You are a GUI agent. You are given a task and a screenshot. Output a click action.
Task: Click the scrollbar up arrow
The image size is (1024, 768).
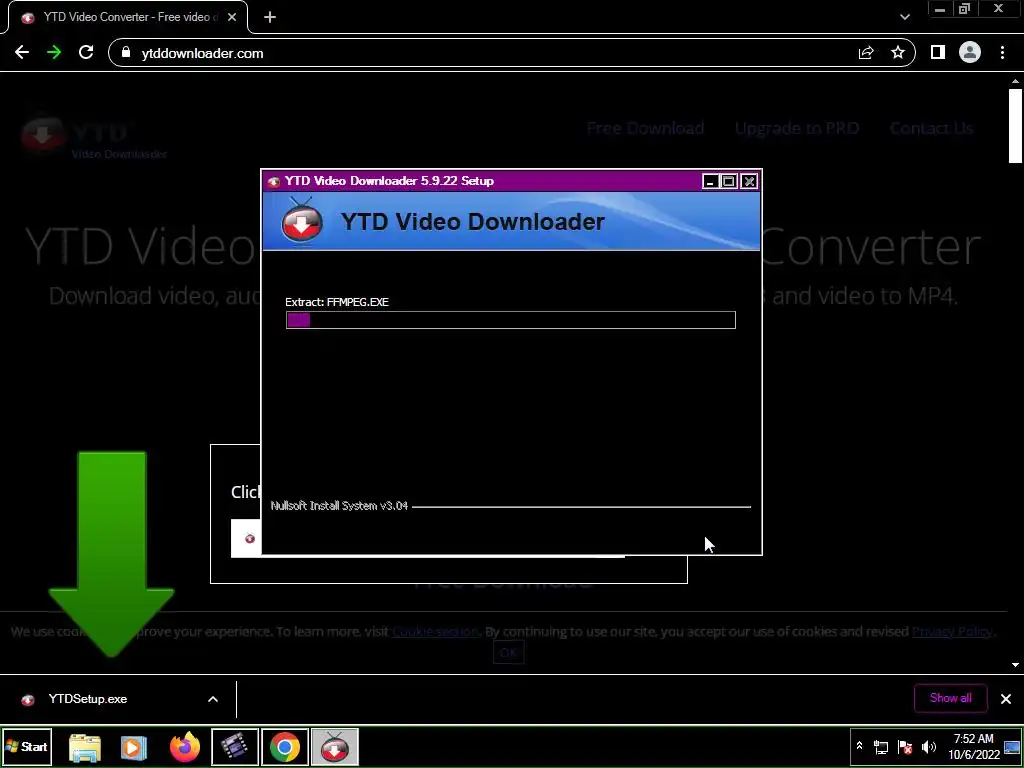tap(1015, 82)
